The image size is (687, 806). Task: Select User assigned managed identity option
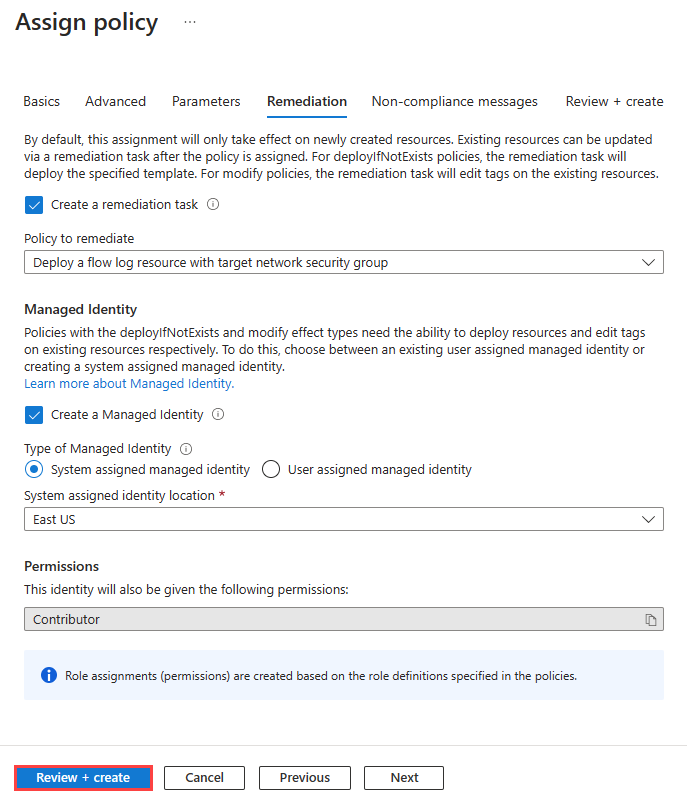[271, 469]
